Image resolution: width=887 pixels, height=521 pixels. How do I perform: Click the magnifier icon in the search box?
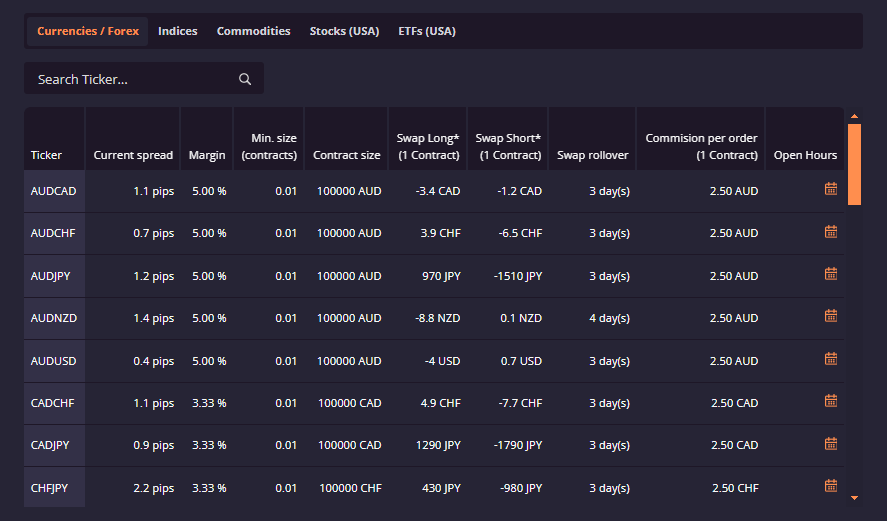[x=245, y=80]
